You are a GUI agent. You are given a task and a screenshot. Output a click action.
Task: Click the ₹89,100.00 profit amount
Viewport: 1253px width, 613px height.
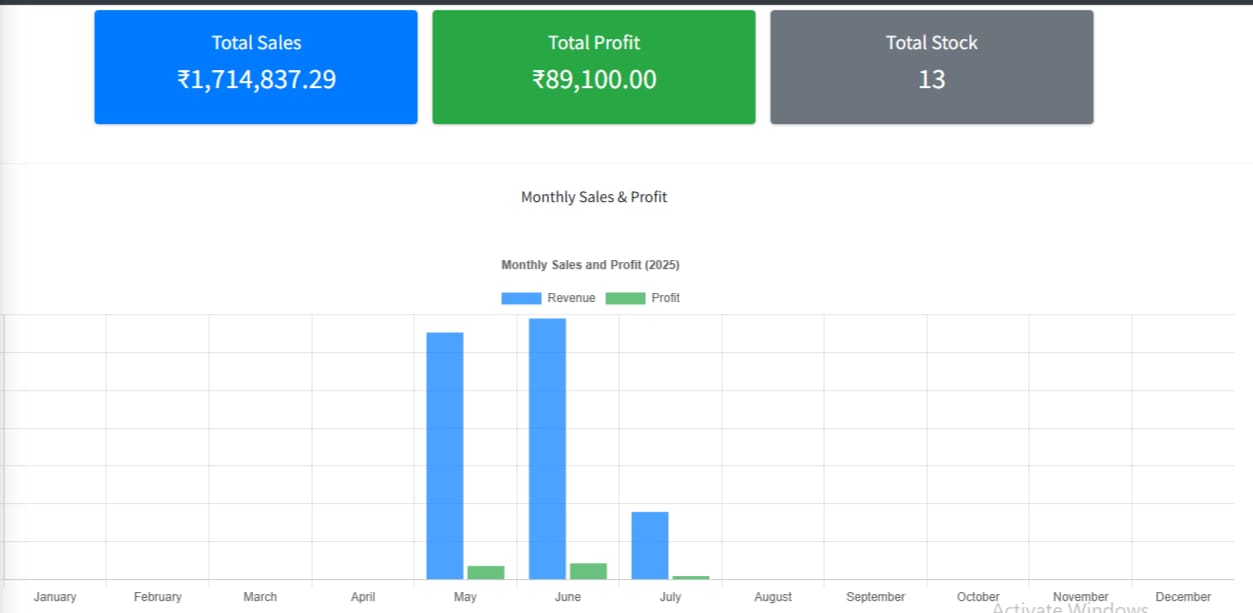pos(594,79)
